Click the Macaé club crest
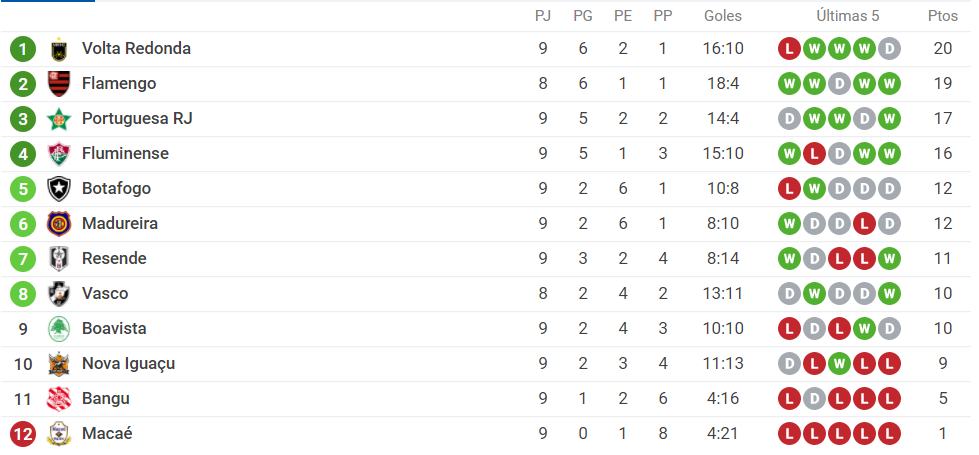979x455 pixels. 59,434
